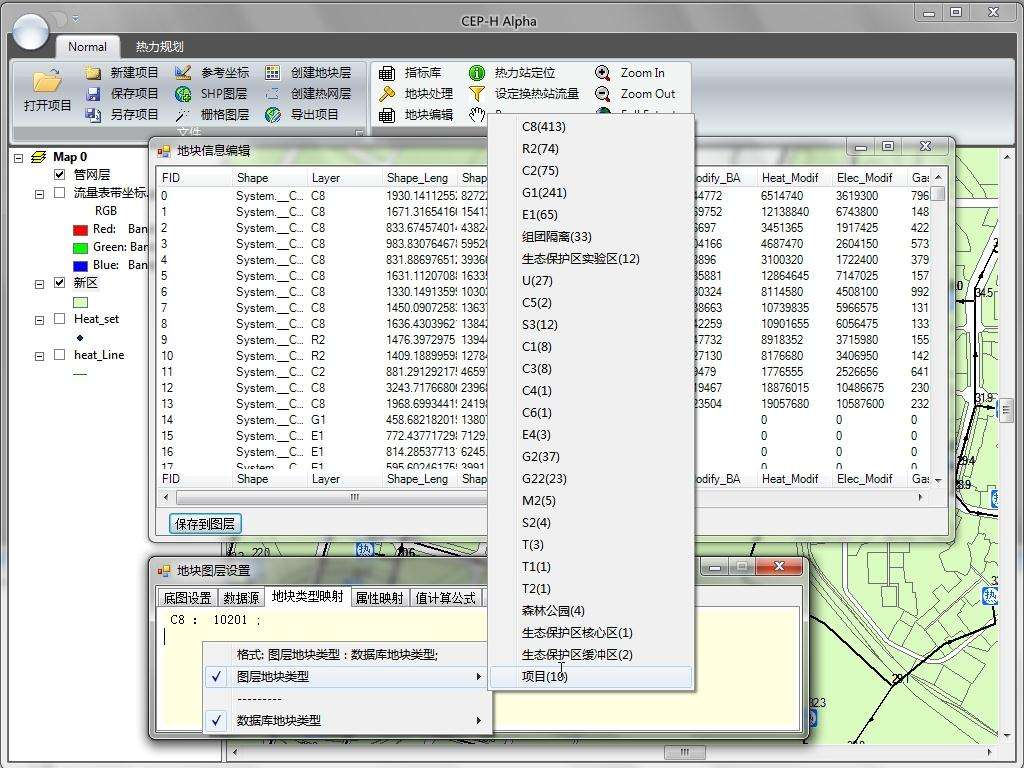Toggle the Heat_set layer checkbox
Viewport: 1024px width, 768px height.
pyautogui.click(x=59, y=319)
